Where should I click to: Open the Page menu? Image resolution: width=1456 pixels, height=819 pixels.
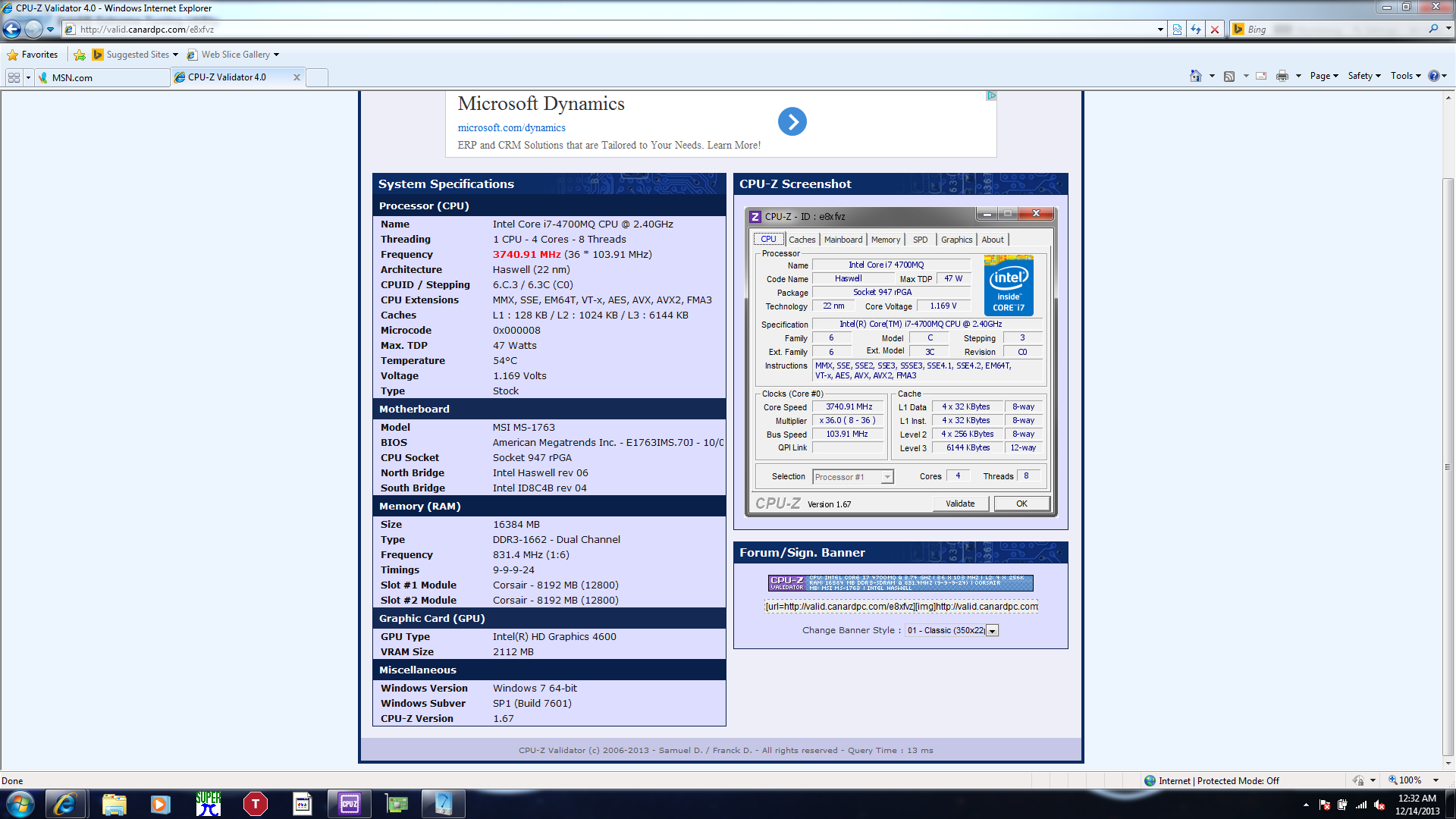(x=1324, y=76)
